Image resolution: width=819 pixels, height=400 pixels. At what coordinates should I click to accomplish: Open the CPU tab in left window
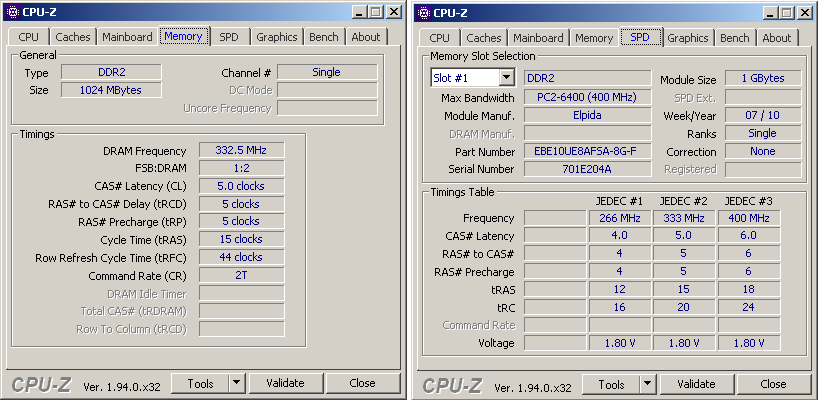(x=28, y=37)
